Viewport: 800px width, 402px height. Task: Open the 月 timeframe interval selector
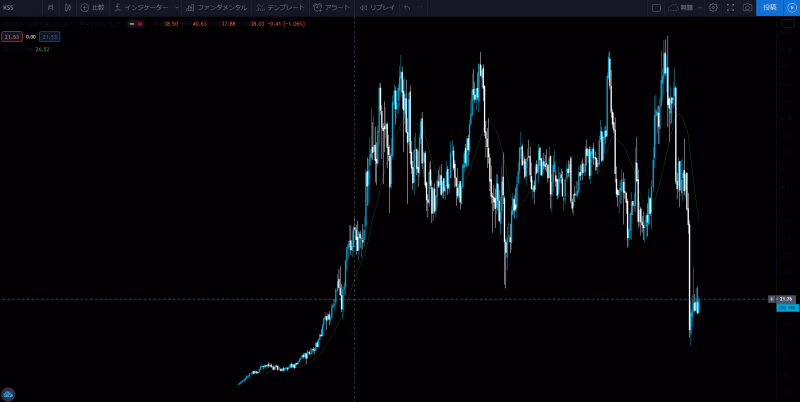[51, 7]
